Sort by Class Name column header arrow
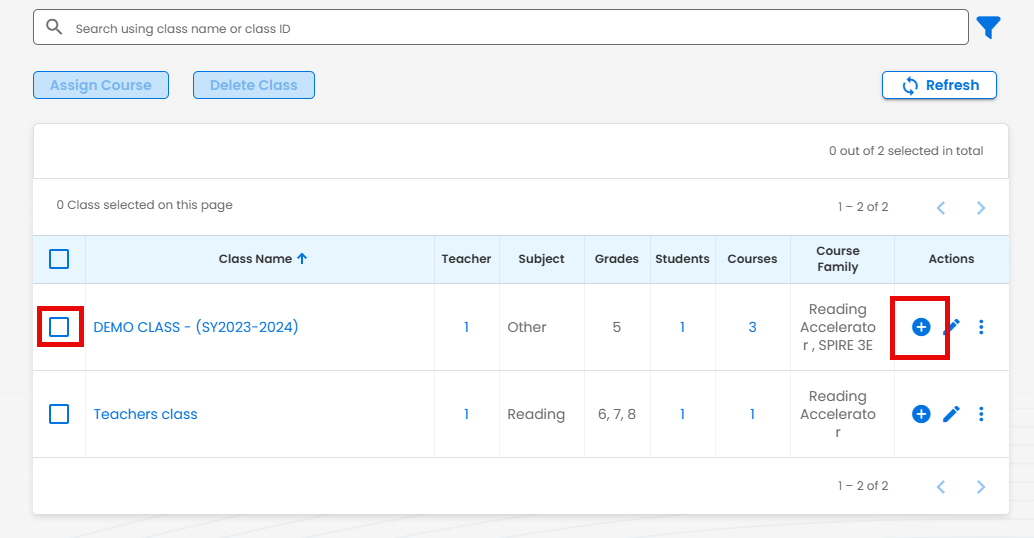This screenshot has height=538, width=1034. pyautogui.click(x=302, y=259)
